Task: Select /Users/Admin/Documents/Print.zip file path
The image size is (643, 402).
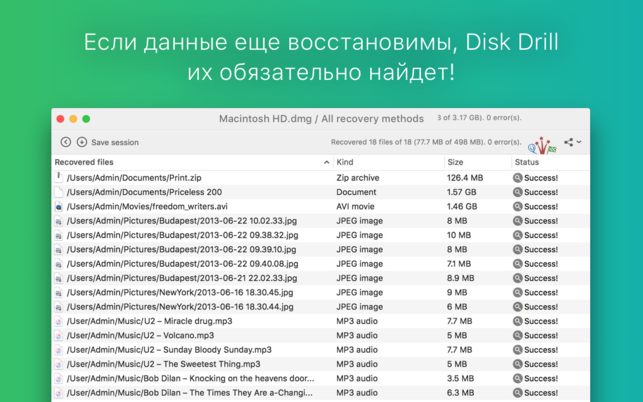Action: point(134,178)
